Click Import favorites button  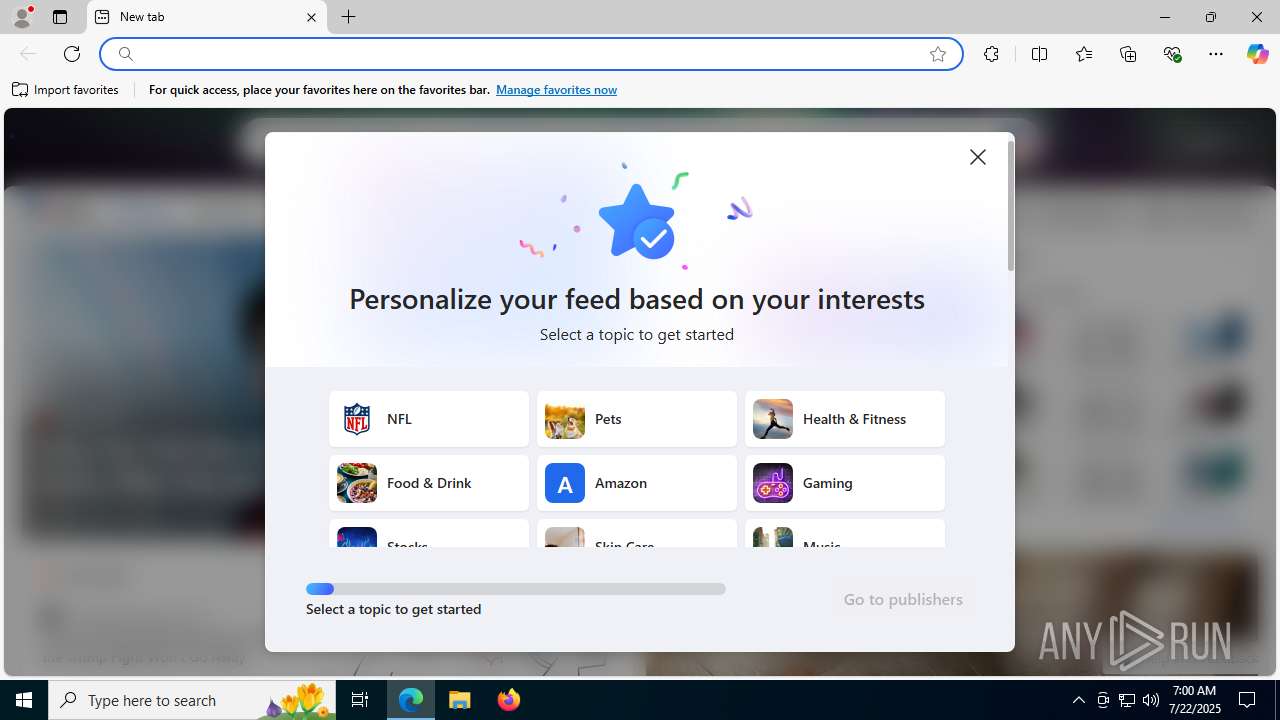tap(66, 90)
